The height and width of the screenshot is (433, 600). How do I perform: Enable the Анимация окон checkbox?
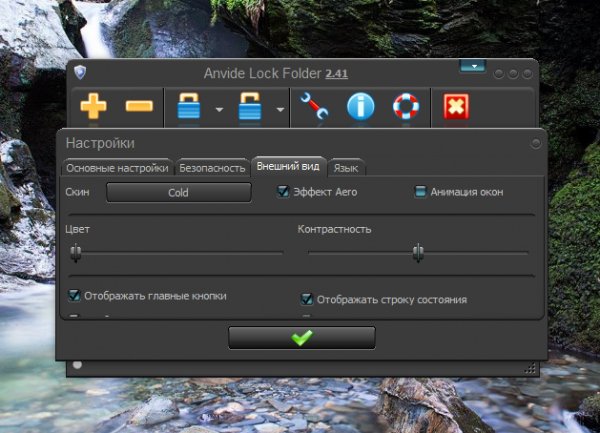coord(421,191)
